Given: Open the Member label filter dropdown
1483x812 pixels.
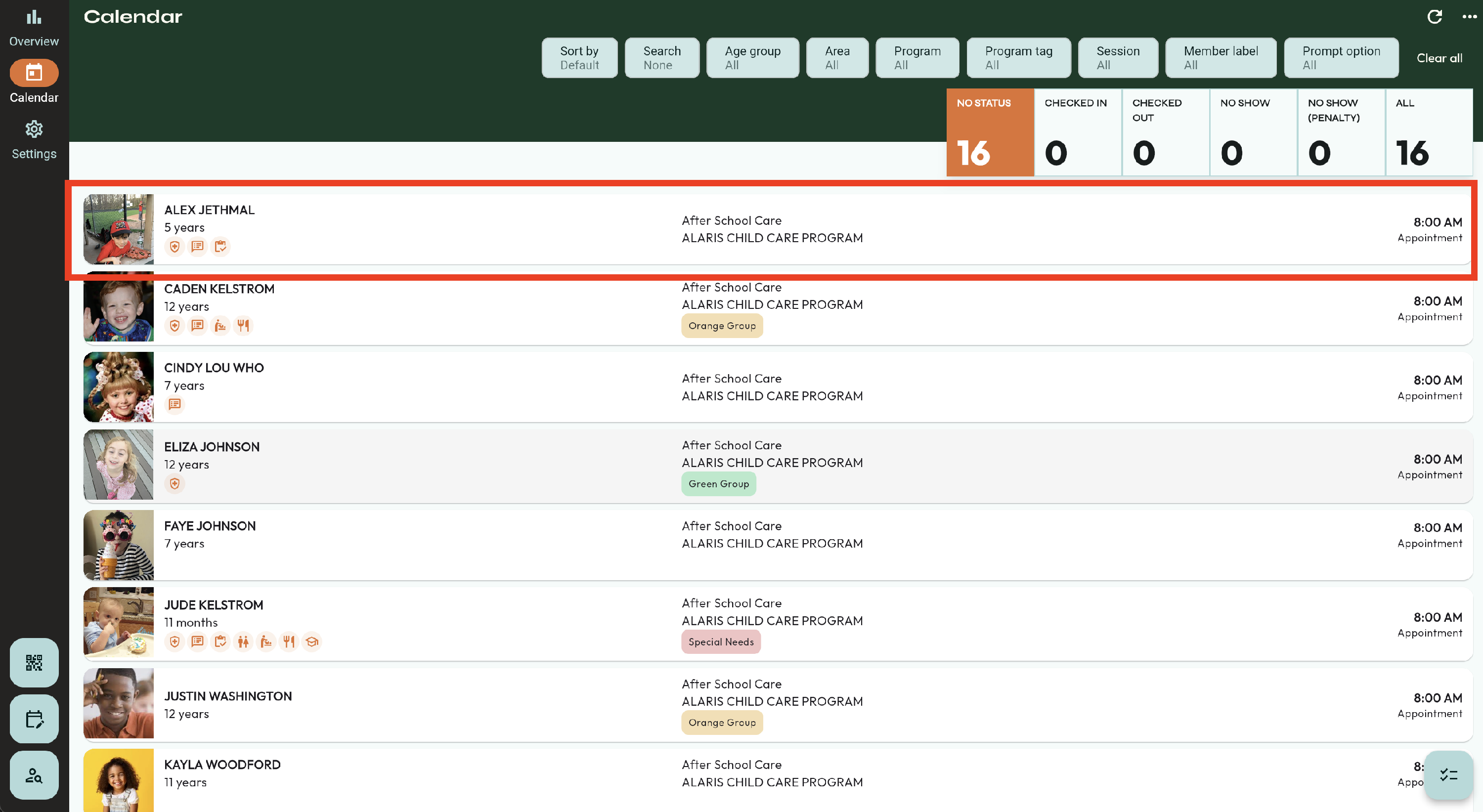Looking at the screenshot, I should (x=1221, y=57).
